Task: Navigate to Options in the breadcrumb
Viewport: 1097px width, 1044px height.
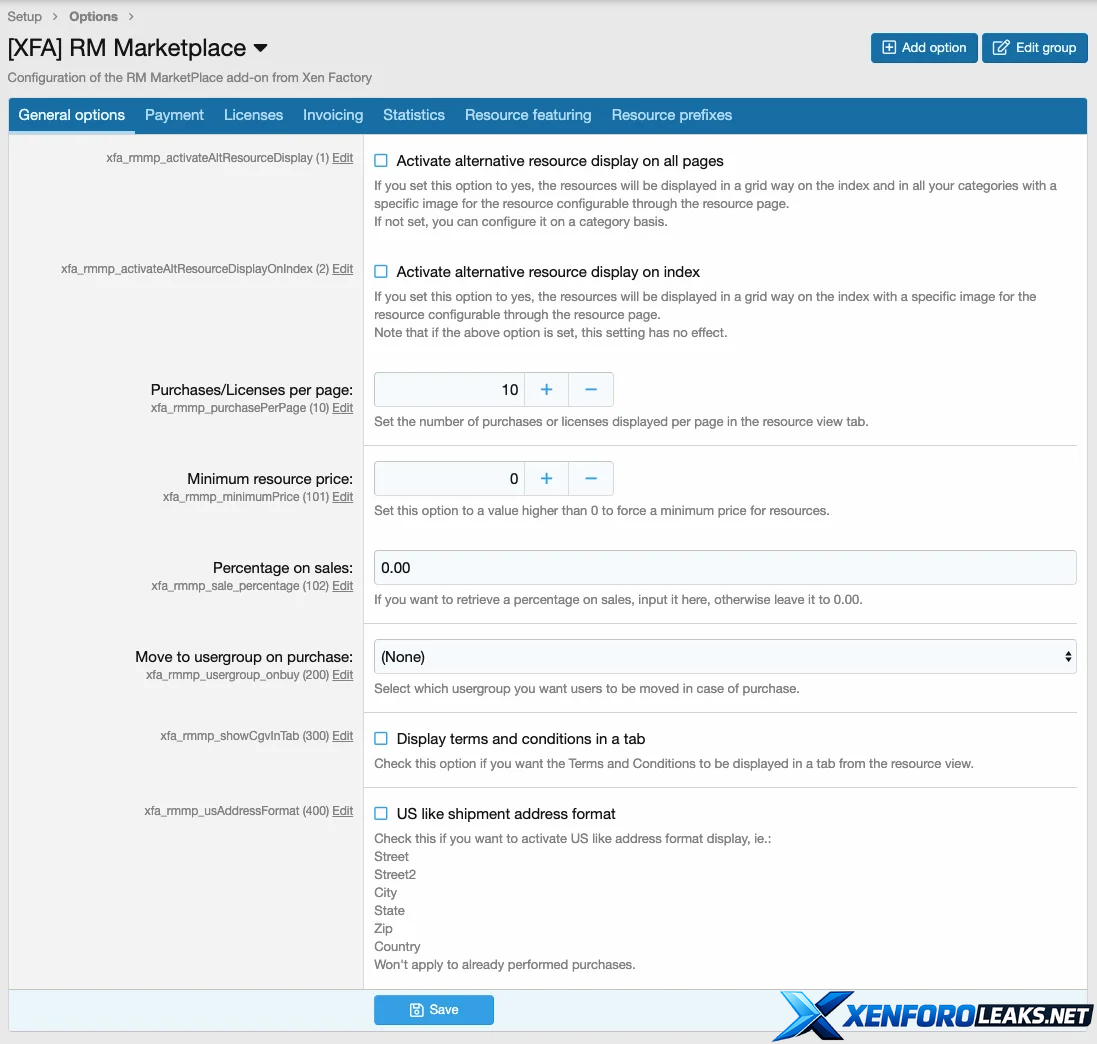Action: (x=93, y=16)
